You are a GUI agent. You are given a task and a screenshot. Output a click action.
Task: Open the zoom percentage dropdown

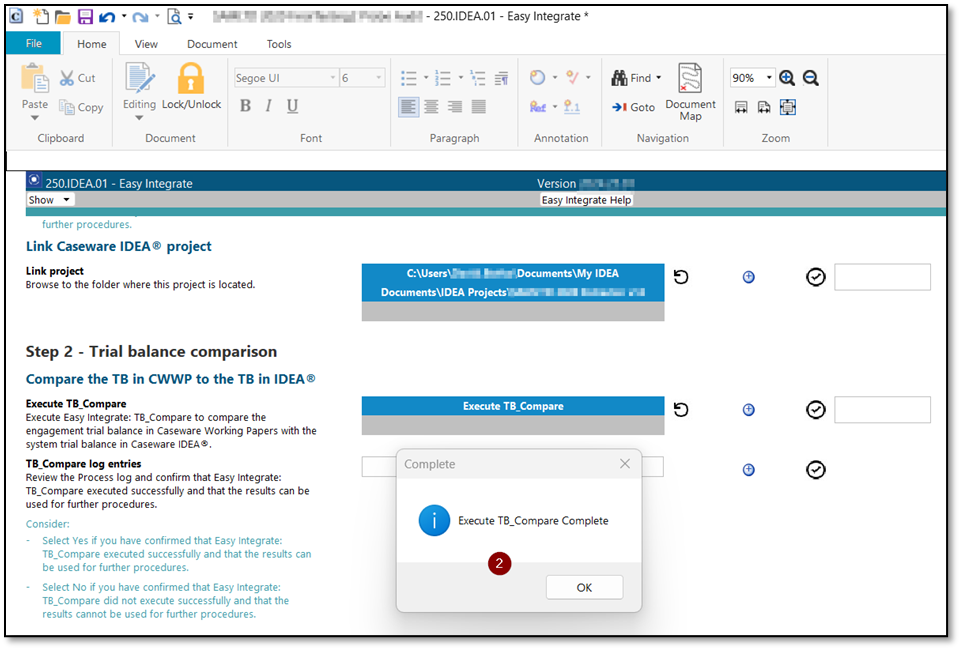coord(752,77)
